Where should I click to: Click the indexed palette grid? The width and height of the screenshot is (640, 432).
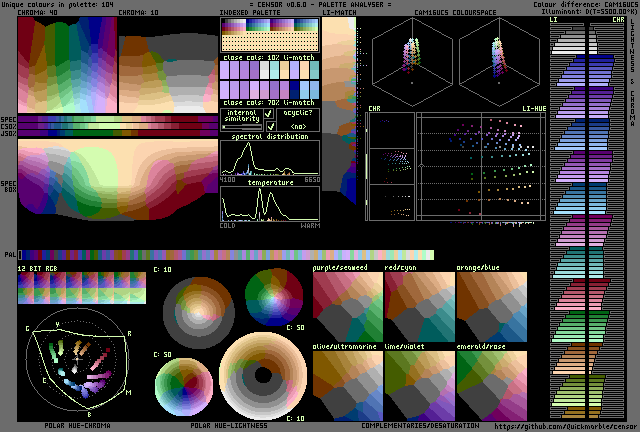[269, 36]
